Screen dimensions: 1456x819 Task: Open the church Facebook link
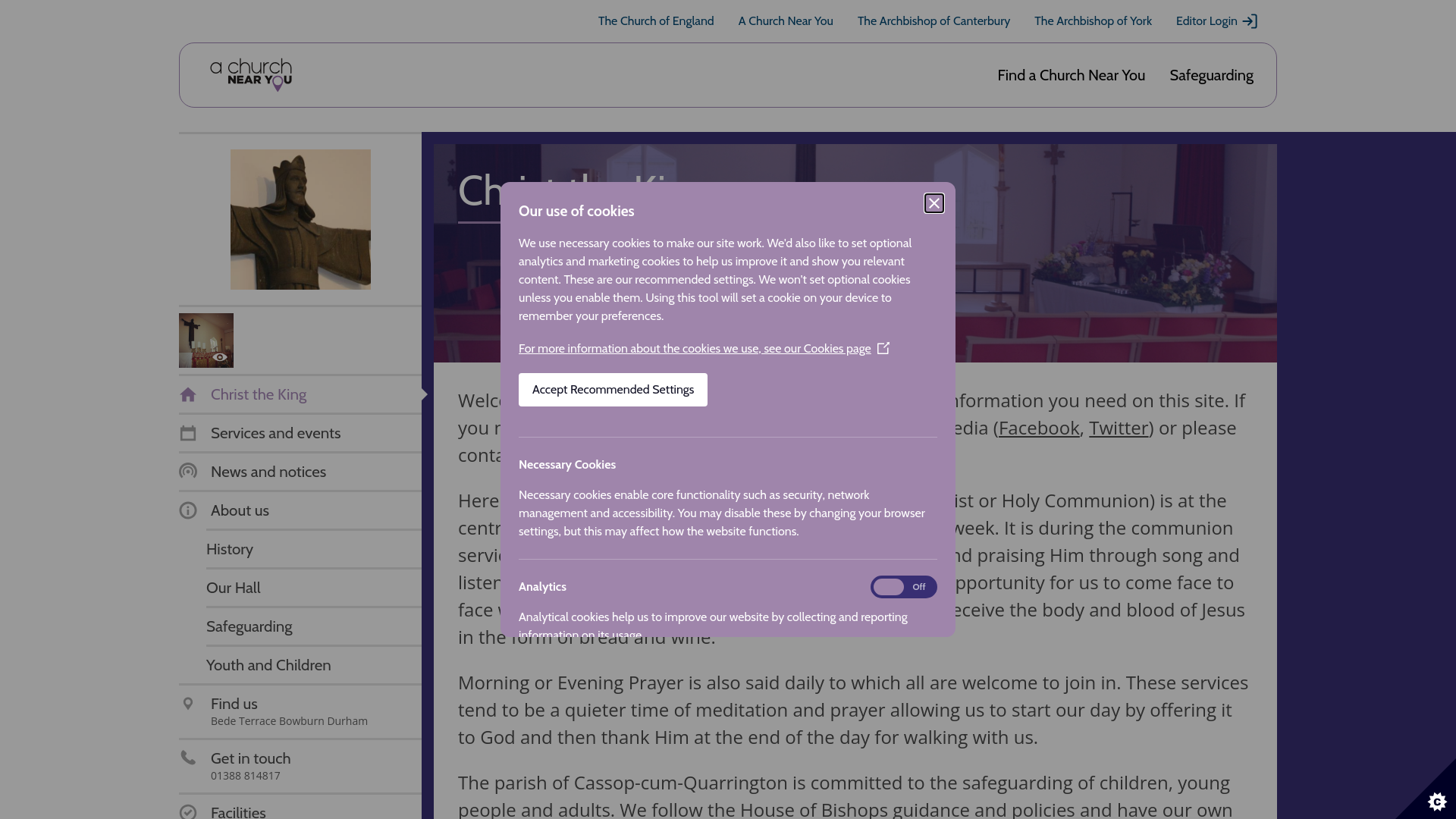[1039, 428]
